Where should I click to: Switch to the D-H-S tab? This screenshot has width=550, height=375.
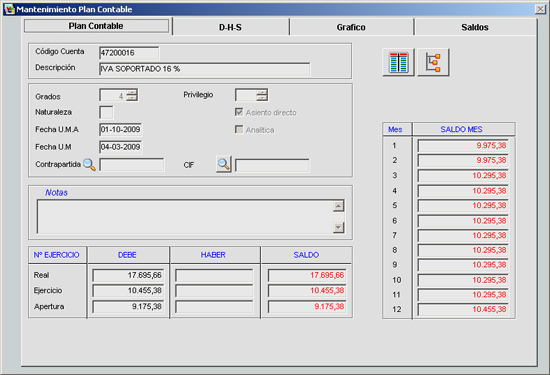coord(230,27)
